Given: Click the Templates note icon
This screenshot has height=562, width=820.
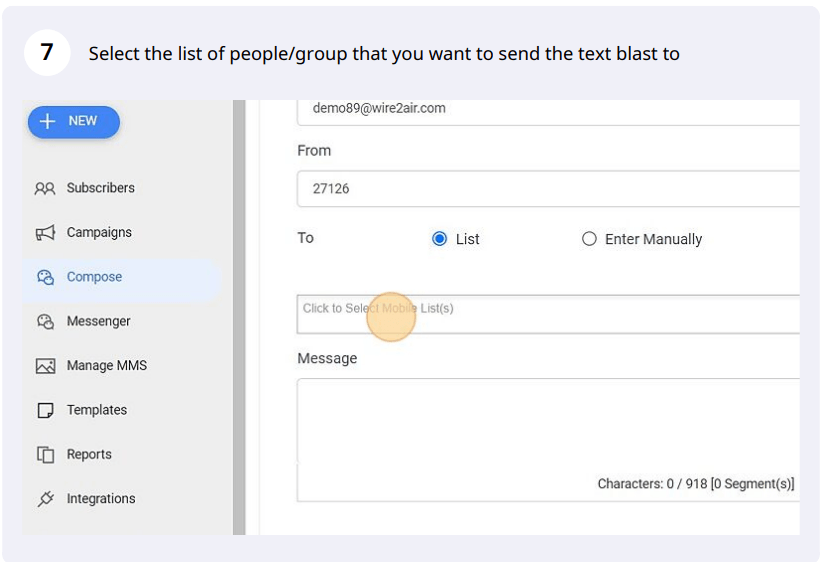Looking at the screenshot, I should click(x=45, y=410).
